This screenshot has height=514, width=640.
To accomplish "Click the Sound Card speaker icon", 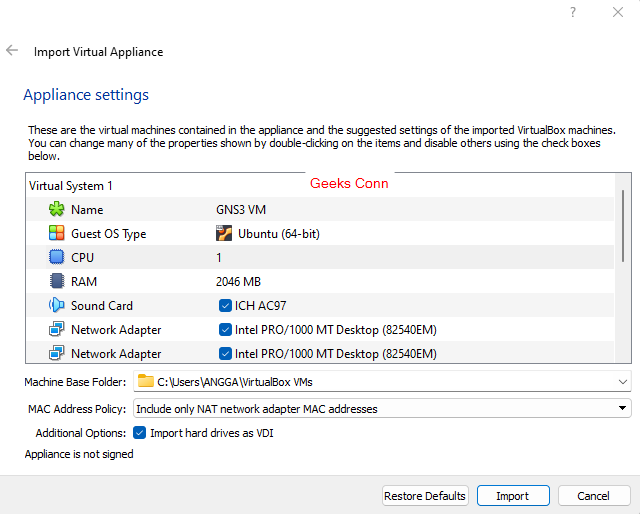I will 56,305.
